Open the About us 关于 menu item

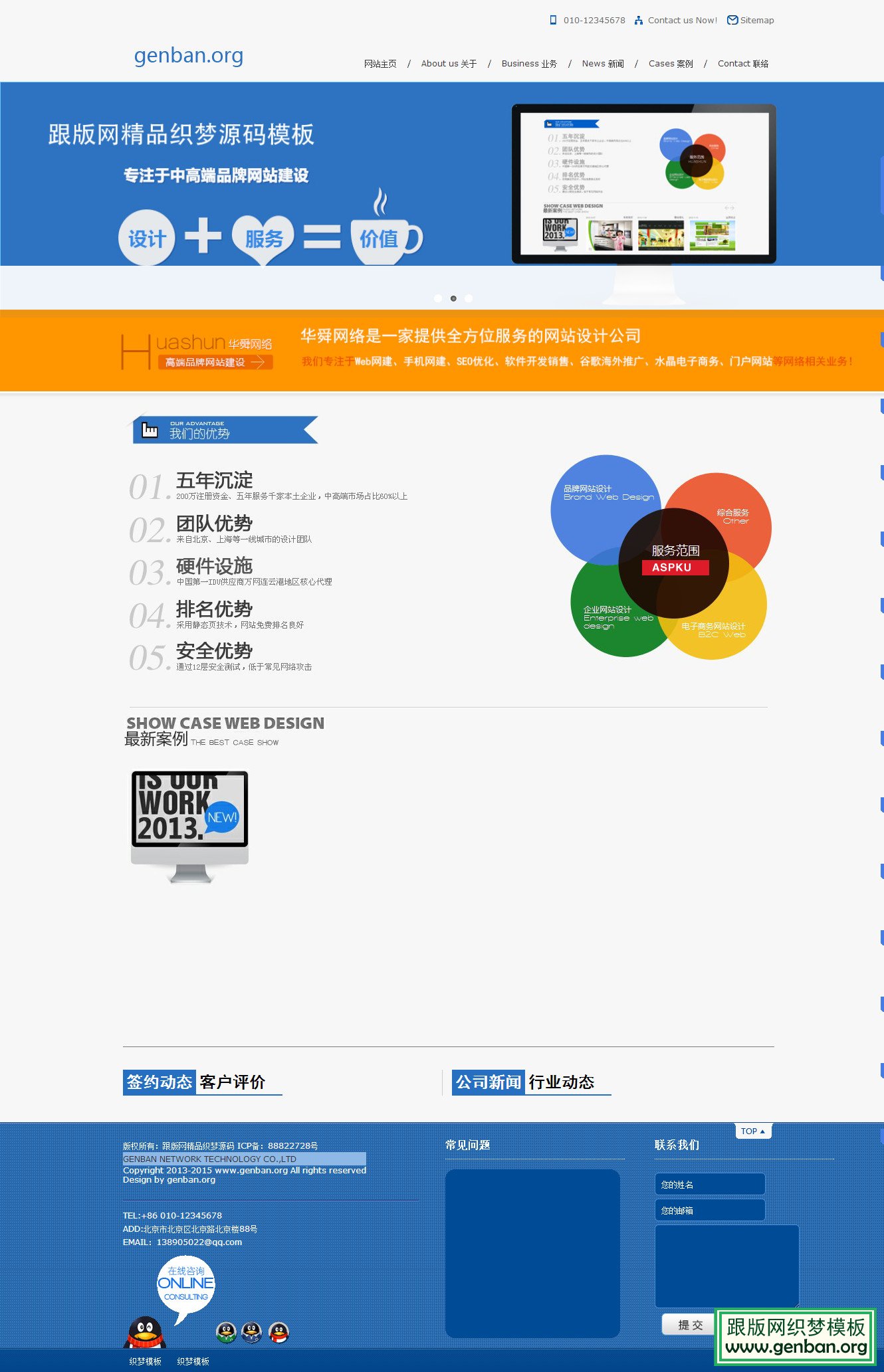click(x=449, y=64)
